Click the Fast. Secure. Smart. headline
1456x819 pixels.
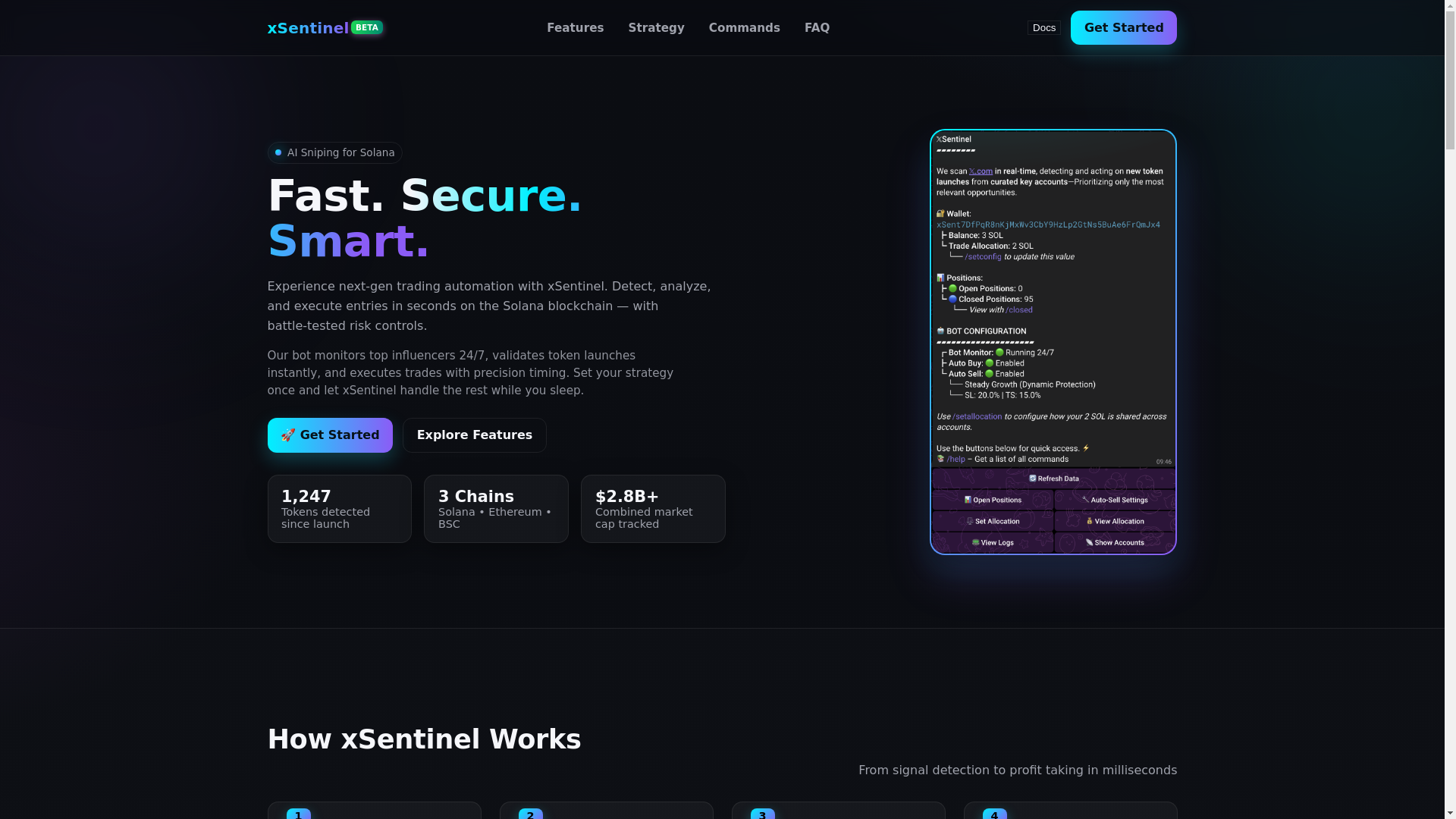[x=425, y=218]
